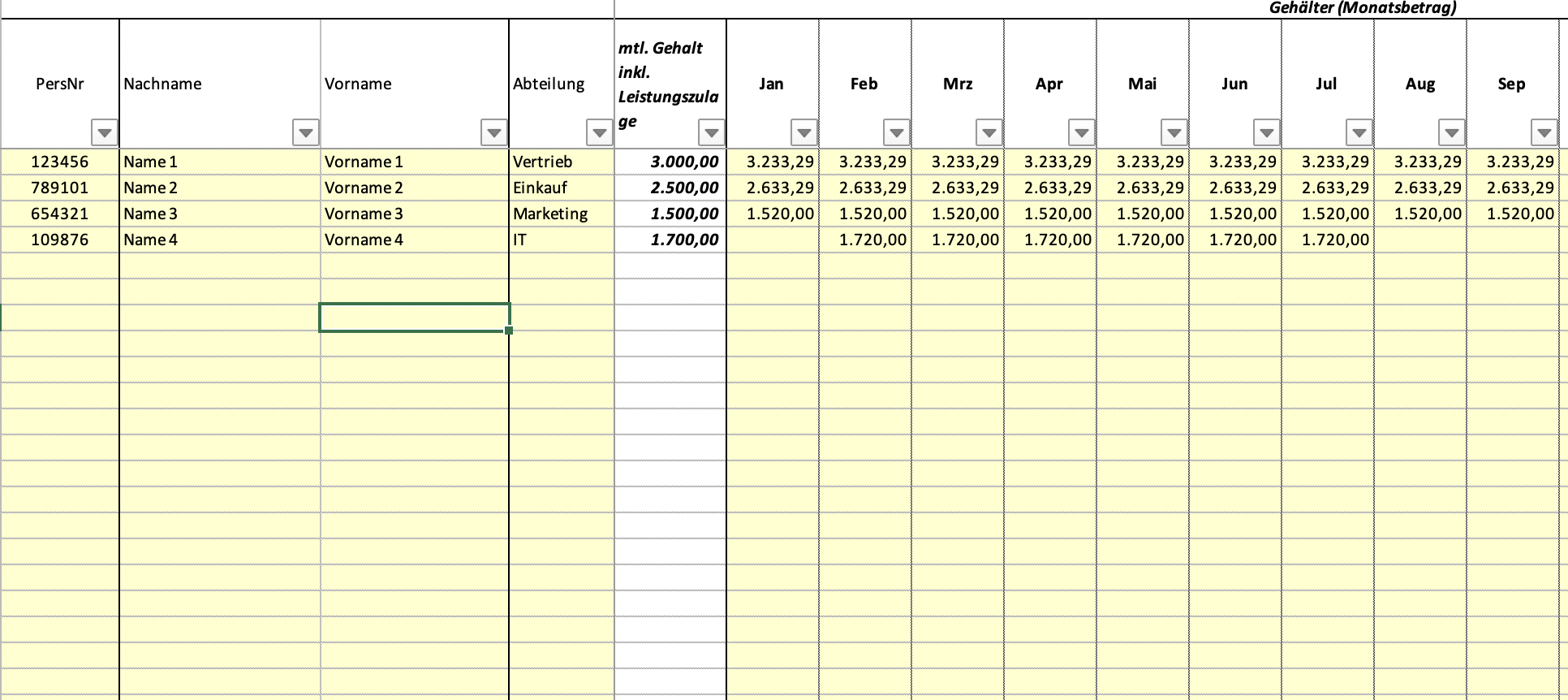Select the Vorname 2 cell

point(415,188)
